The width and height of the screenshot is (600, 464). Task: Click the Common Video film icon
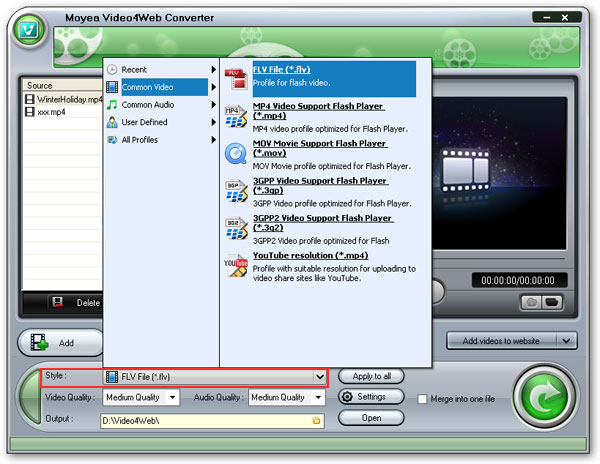(112, 87)
